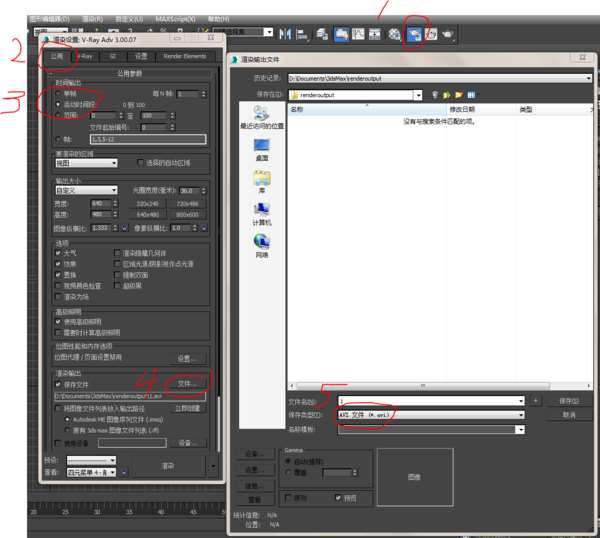Viewport: 600px width, 538px height.
Task: Go to the Desktop shortcut
Action: point(262,150)
